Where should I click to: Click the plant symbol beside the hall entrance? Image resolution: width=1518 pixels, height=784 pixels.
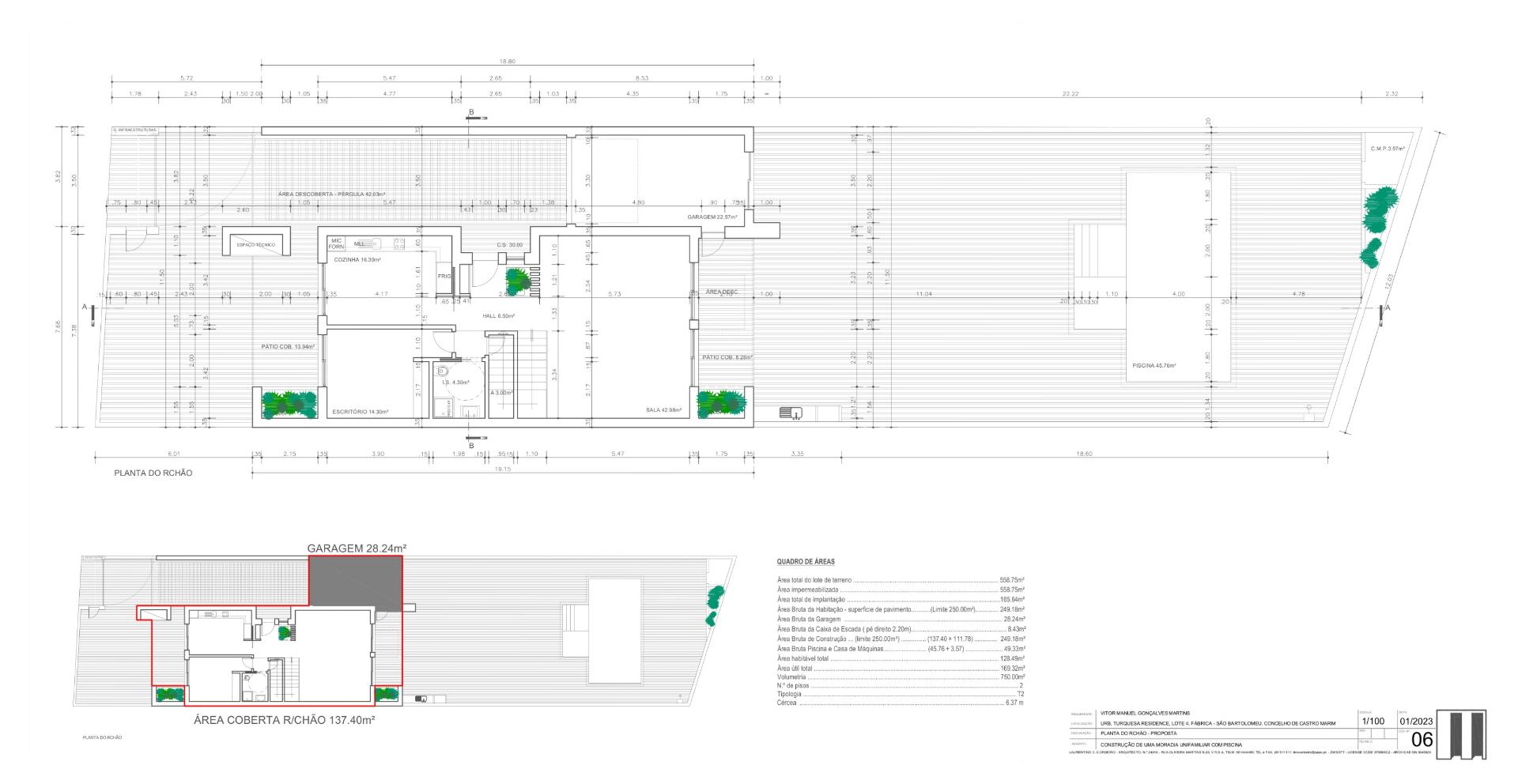coord(518,280)
